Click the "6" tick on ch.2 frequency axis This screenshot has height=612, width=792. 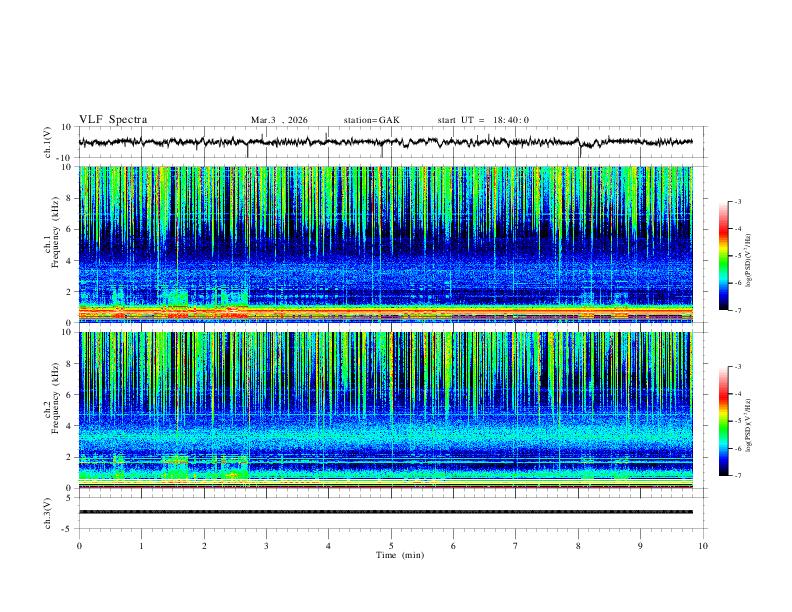coord(69,395)
